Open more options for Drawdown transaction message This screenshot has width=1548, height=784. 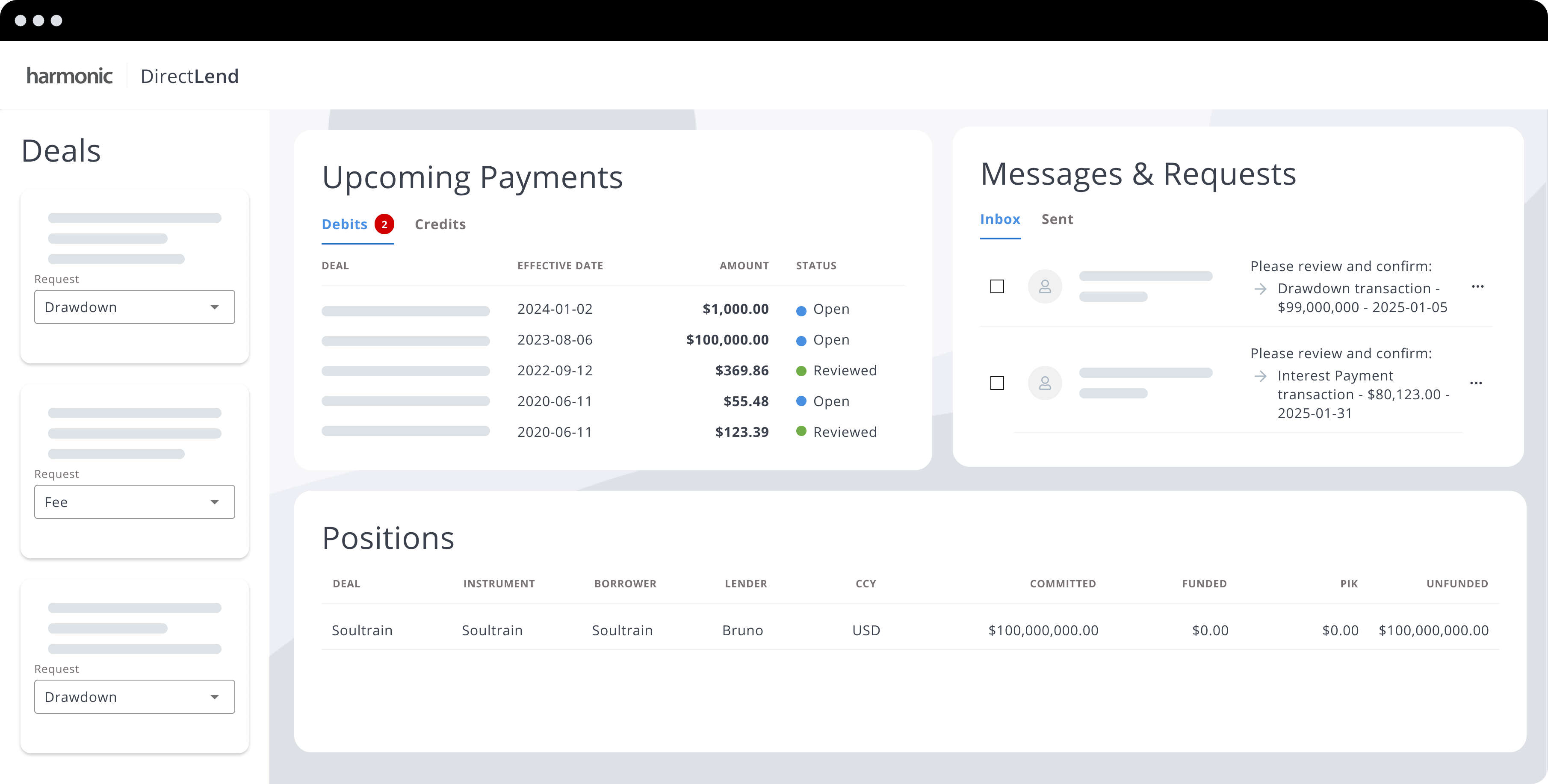1477,286
